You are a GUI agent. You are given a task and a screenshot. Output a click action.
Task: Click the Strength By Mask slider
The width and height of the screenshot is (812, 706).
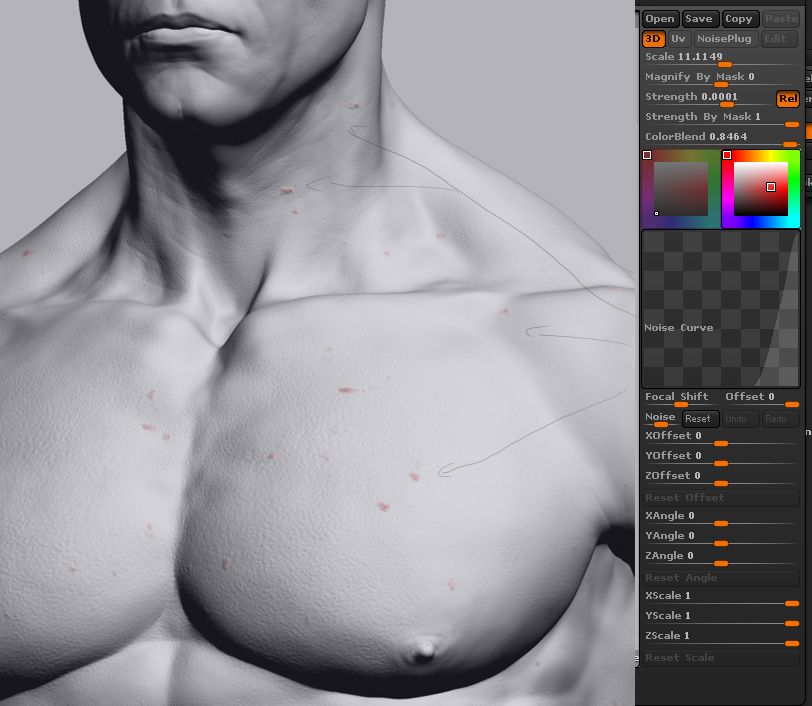point(720,119)
